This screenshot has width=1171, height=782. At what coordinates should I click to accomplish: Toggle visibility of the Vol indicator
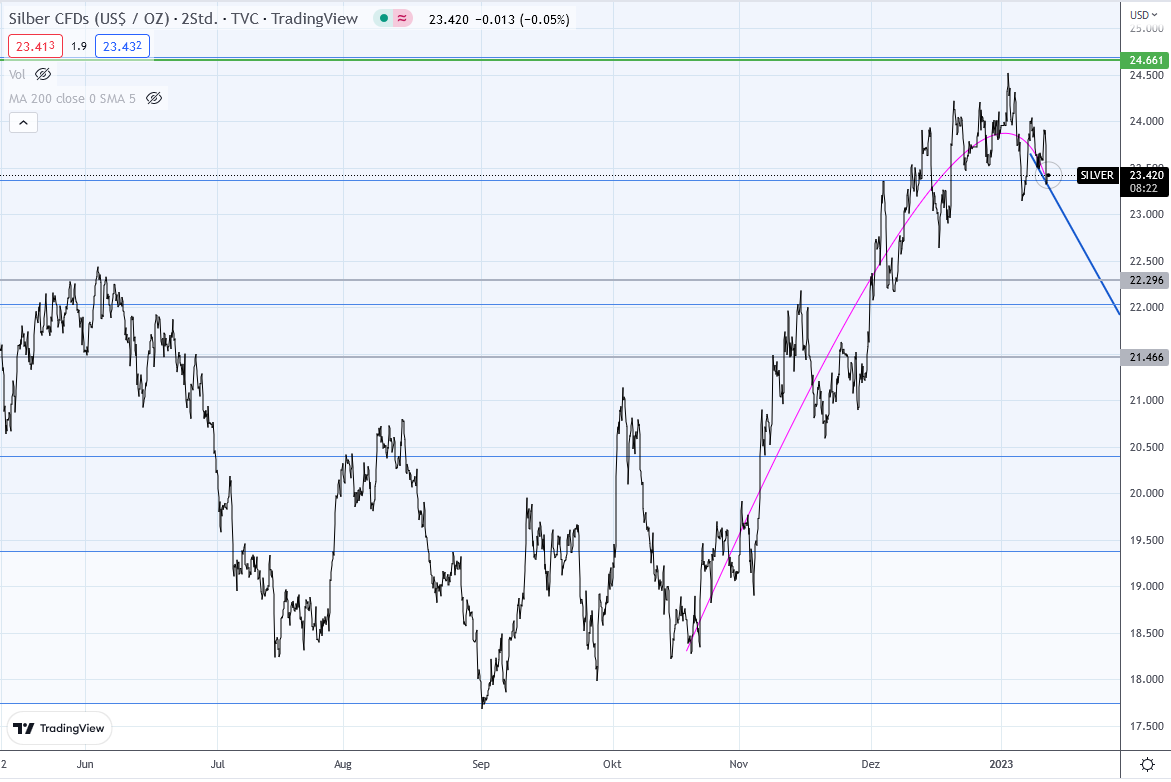[43, 74]
